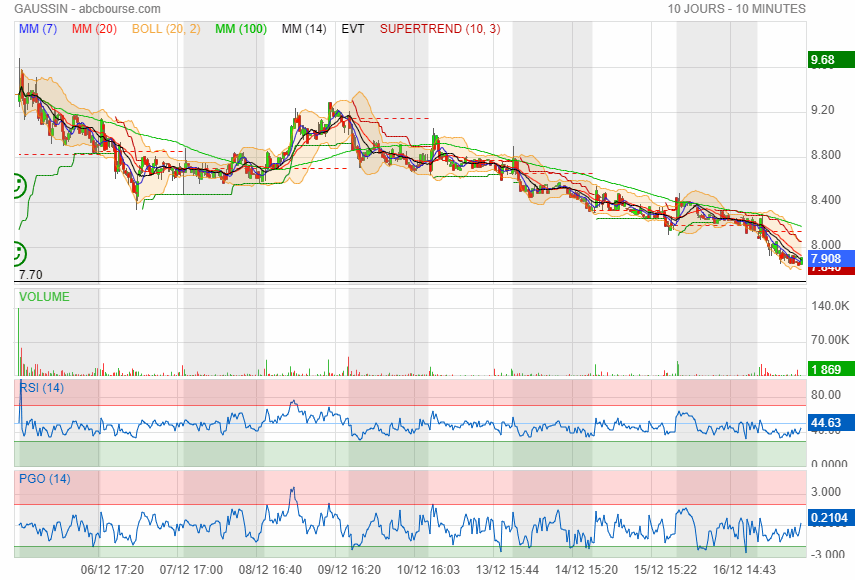Click the MM (100) legend label

coord(241,29)
